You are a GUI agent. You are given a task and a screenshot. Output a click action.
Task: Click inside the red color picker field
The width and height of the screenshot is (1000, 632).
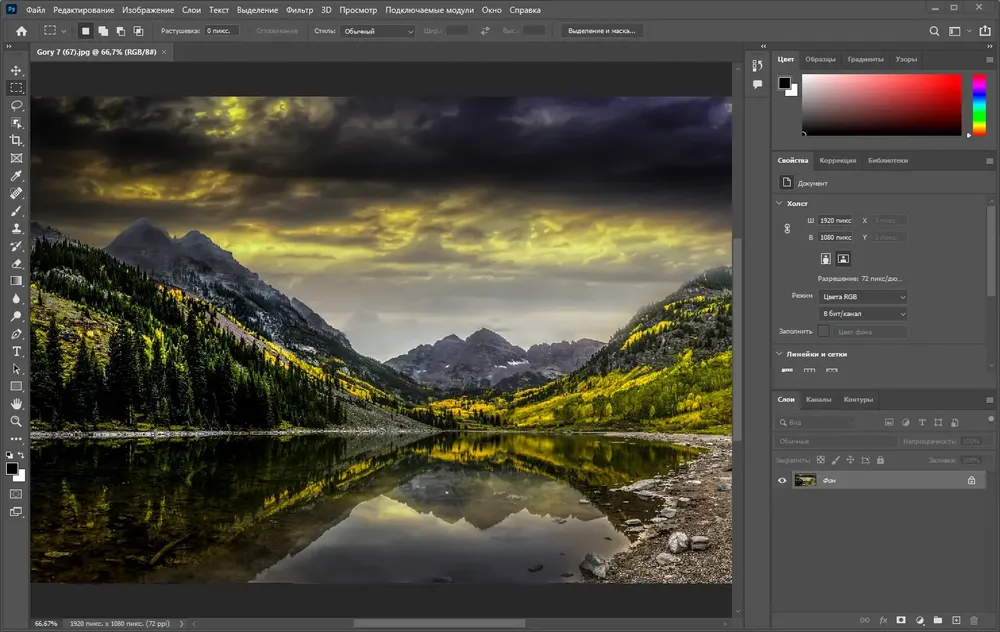[x=881, y=105]
